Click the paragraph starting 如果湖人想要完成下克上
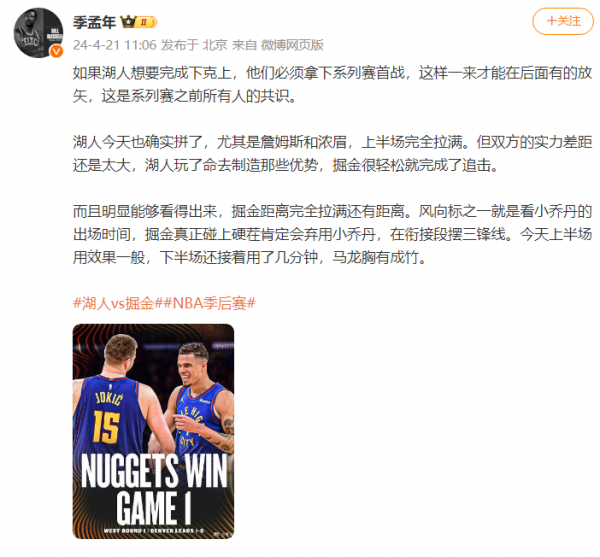This screenshot has width=600, height=557. coord(333,84)
